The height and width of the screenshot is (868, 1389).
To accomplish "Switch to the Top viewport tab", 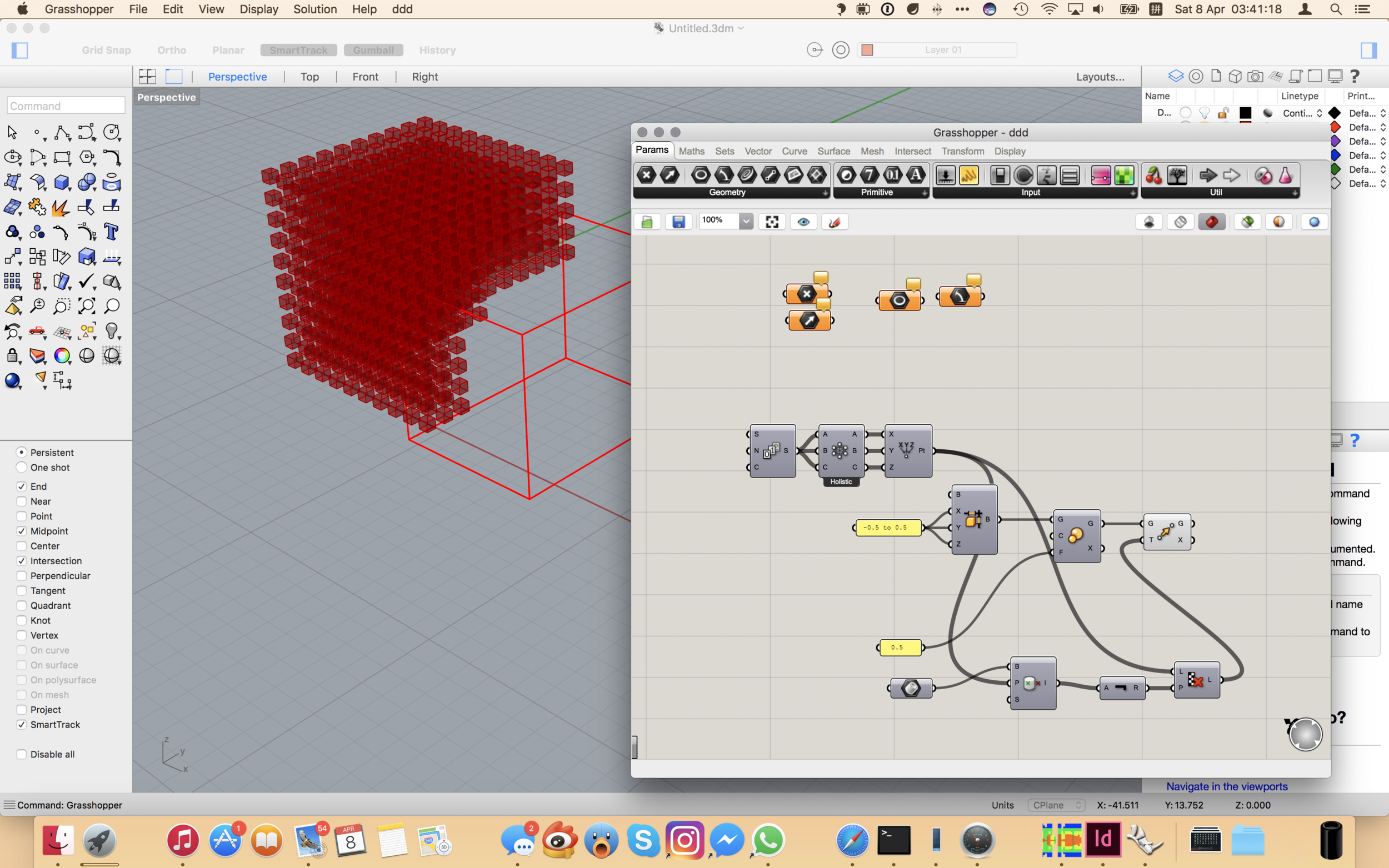I will pos(309,77).
